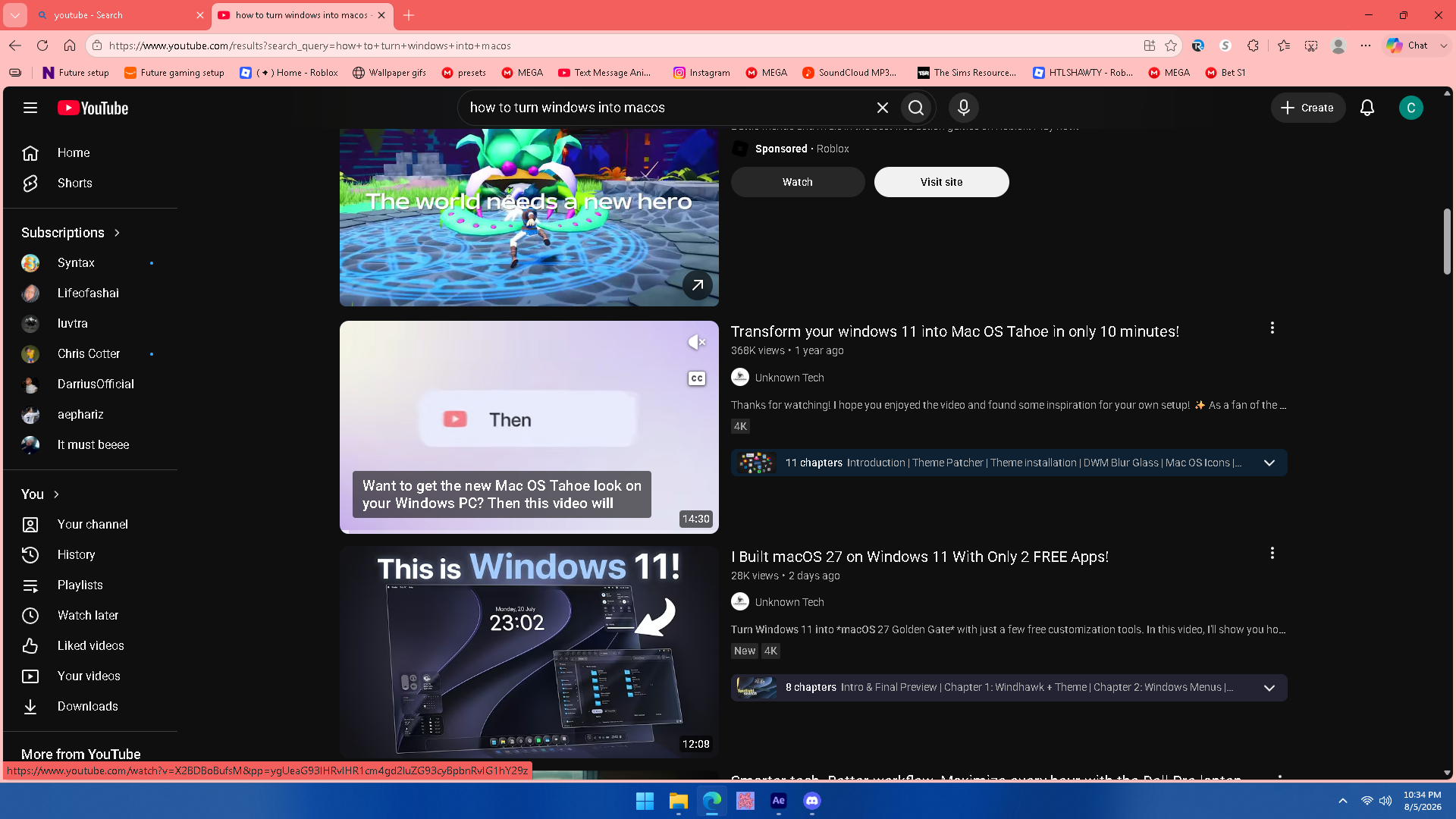This screenshot has width=1456, height=819.
Task: Open File Explorer from the taskbar
Action: tap(678, 801)
